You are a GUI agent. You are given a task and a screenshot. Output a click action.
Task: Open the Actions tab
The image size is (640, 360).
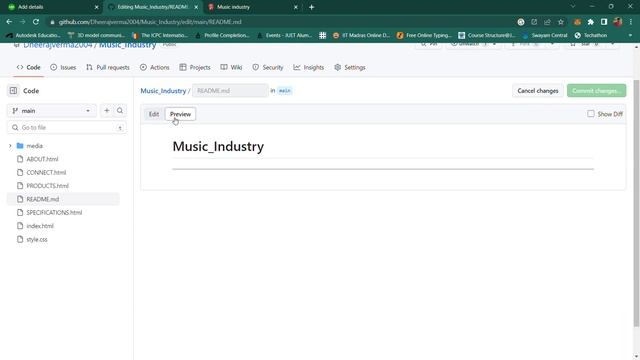tap(155, 67)
